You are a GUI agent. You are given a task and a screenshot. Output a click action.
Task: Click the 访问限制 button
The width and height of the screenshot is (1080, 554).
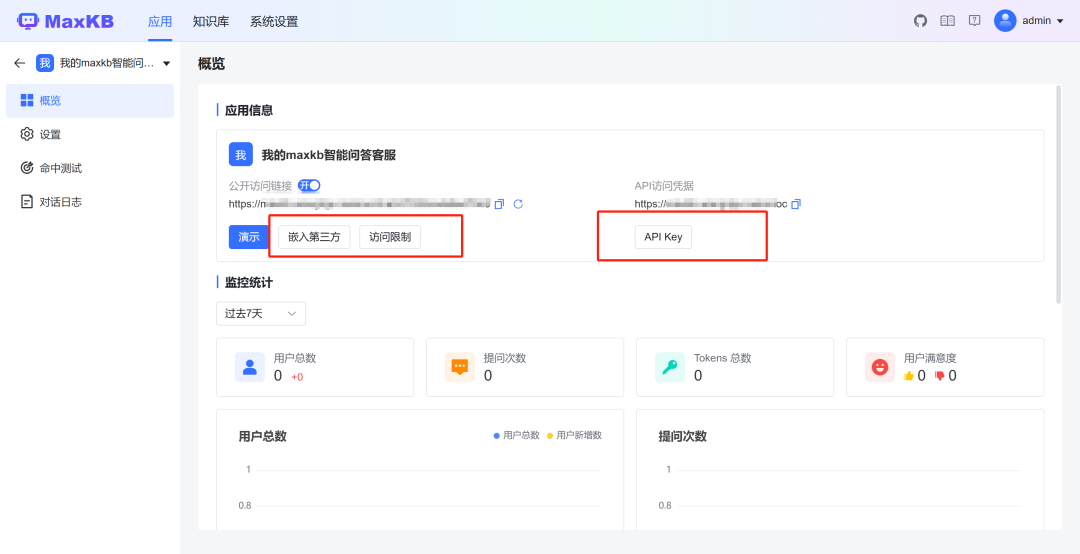pyautogui.click(x=390, y=237)
